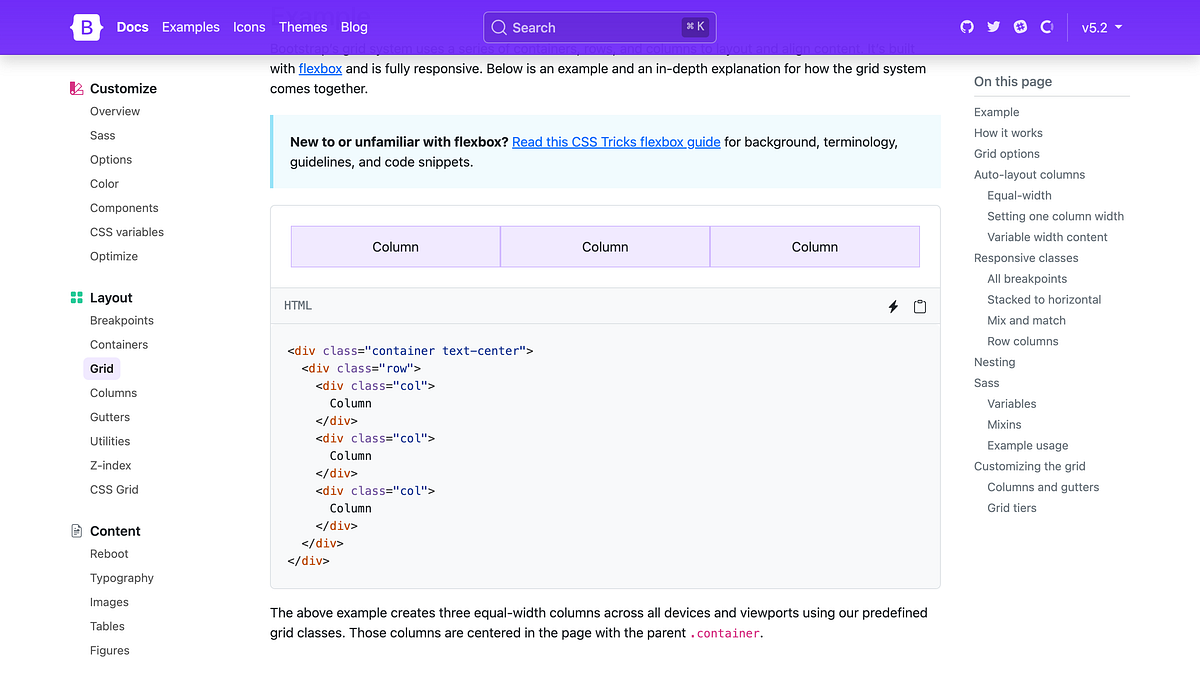Select Breakpoints in the Layout sidebar
The height and width of the screenshot is (684, 1200).
121,320
